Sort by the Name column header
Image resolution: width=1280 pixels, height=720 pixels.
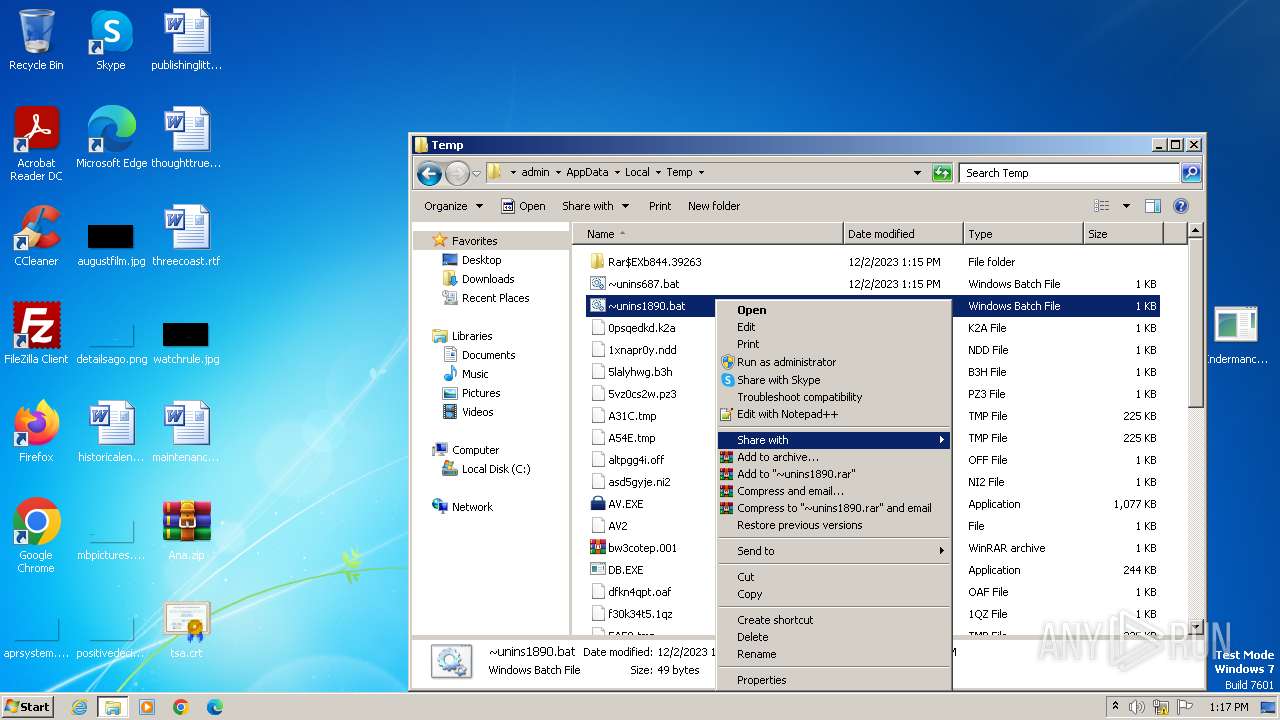(x=709, y=234)
